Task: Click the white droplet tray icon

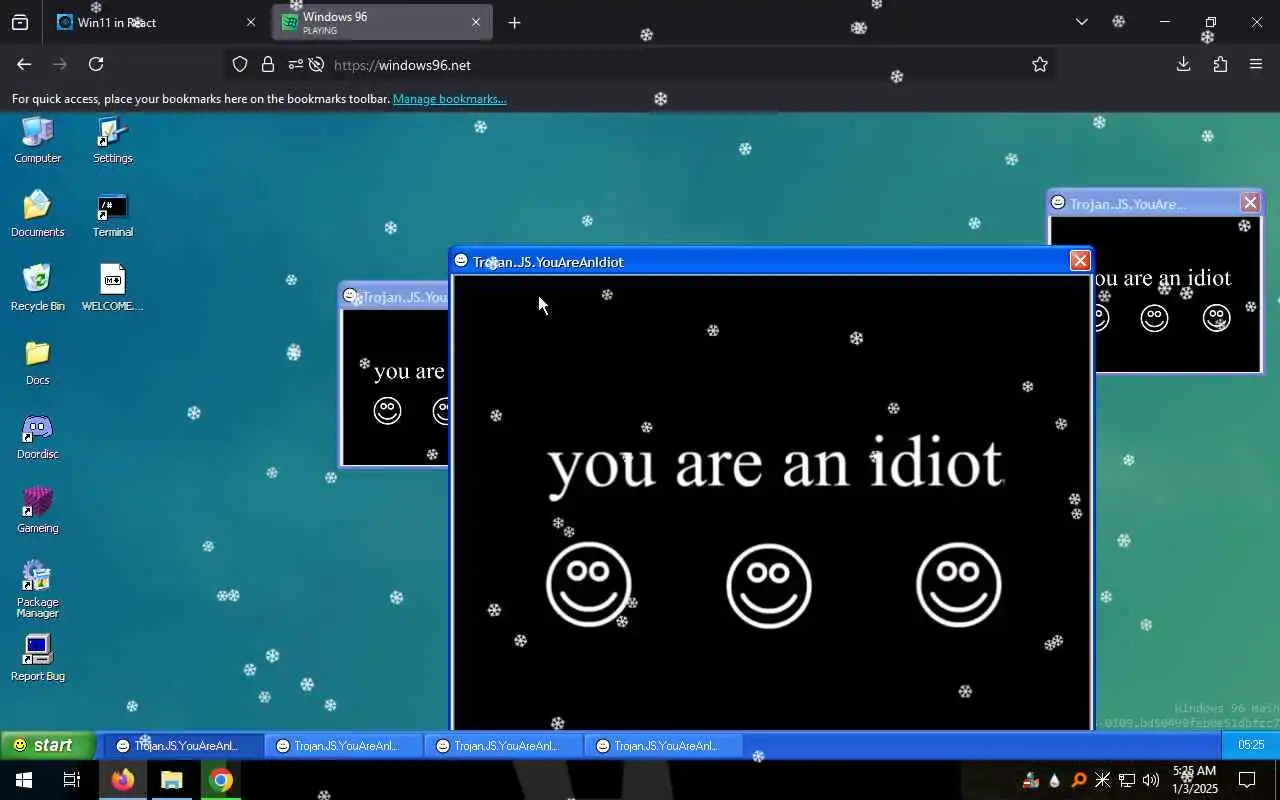Action: click(1055, 780)
